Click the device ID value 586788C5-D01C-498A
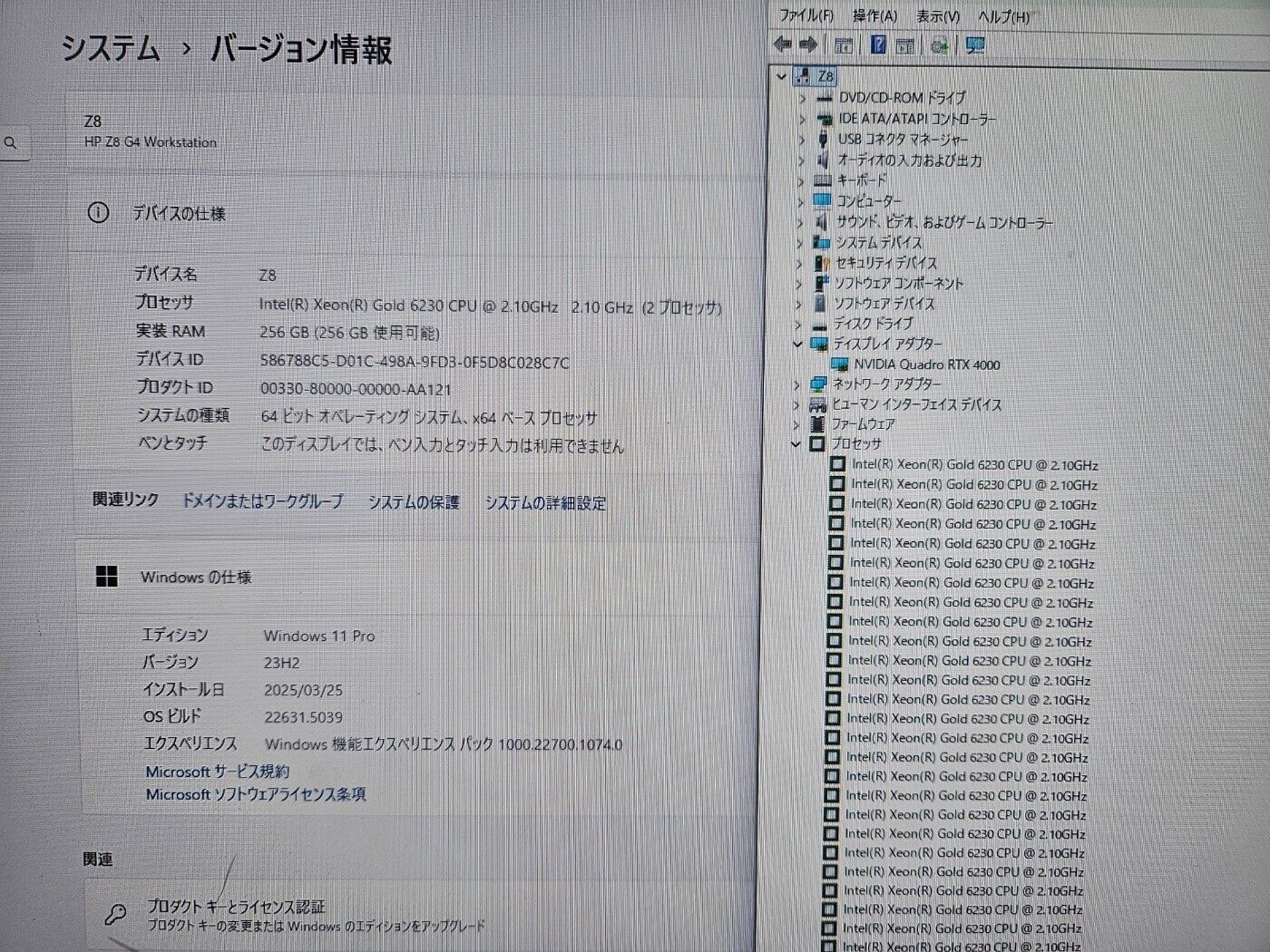Viewport: 1270px width, 952px height. pyautogui.click(x=415, y=363)
